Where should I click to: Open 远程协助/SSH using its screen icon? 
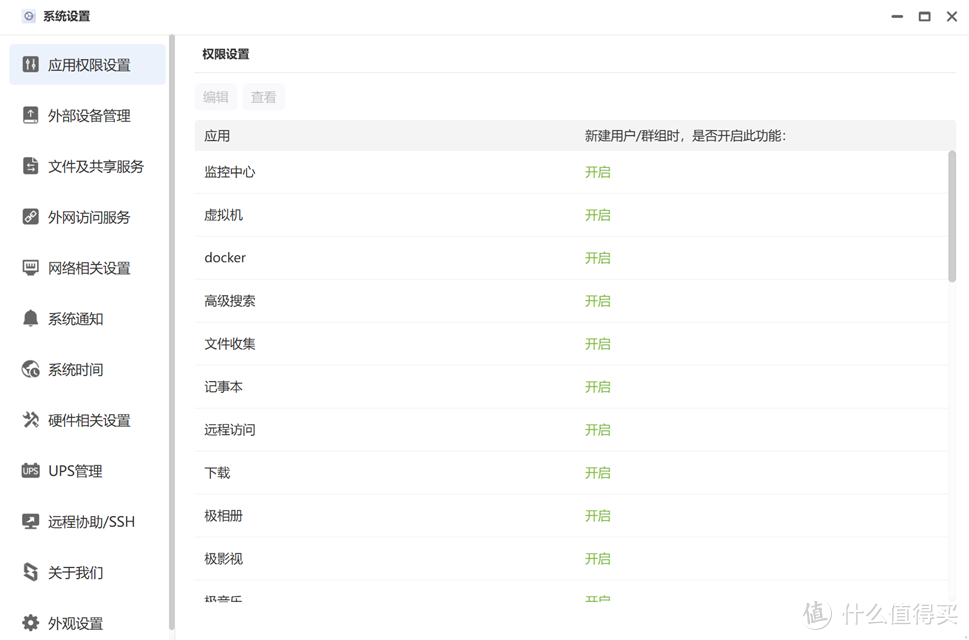[30, 521]
